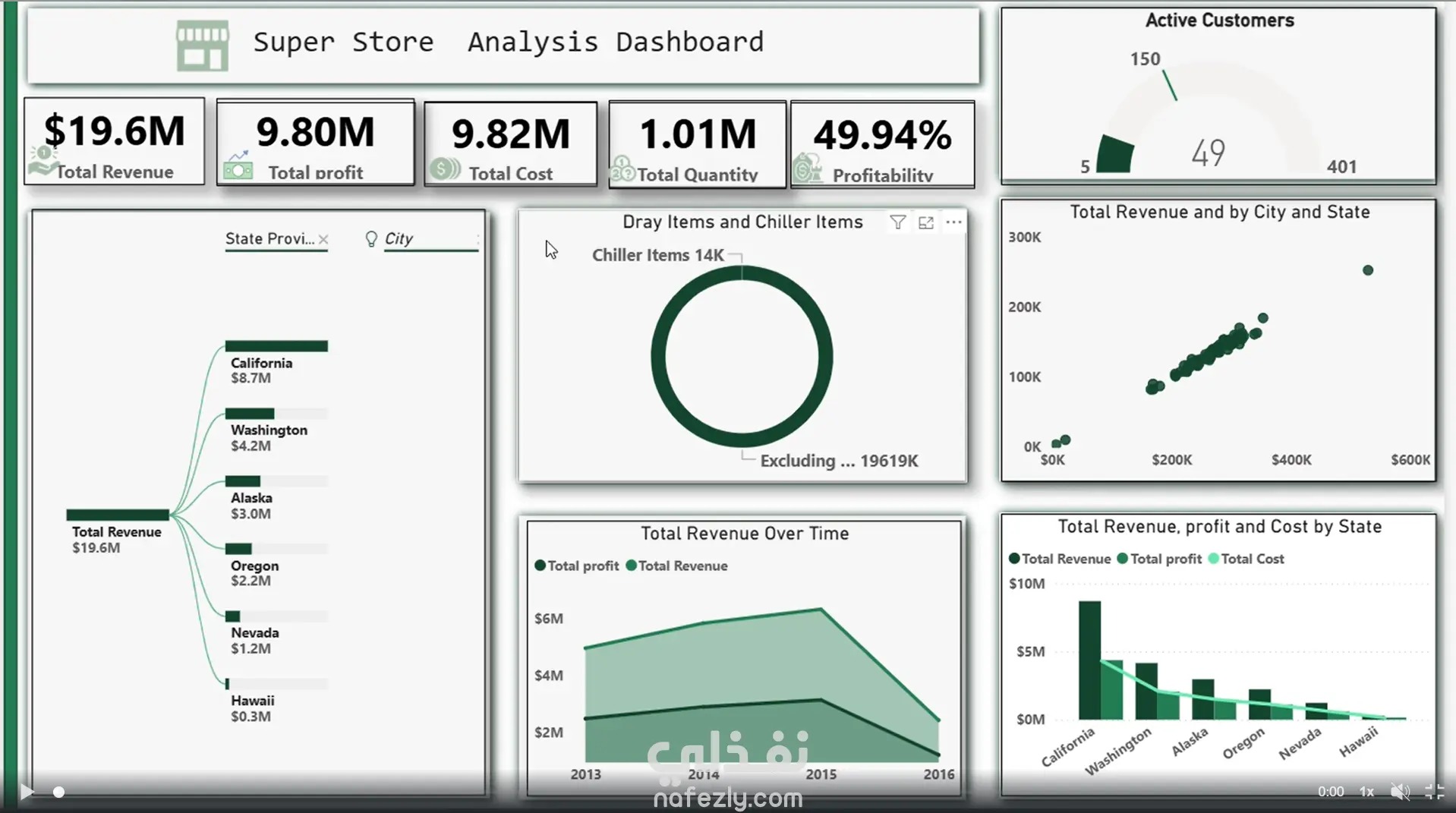Click the store logo icon in header
Image resolution: width=1456 pixels, height=813 pixels.
pyautogui.click(x=202, y=45)
